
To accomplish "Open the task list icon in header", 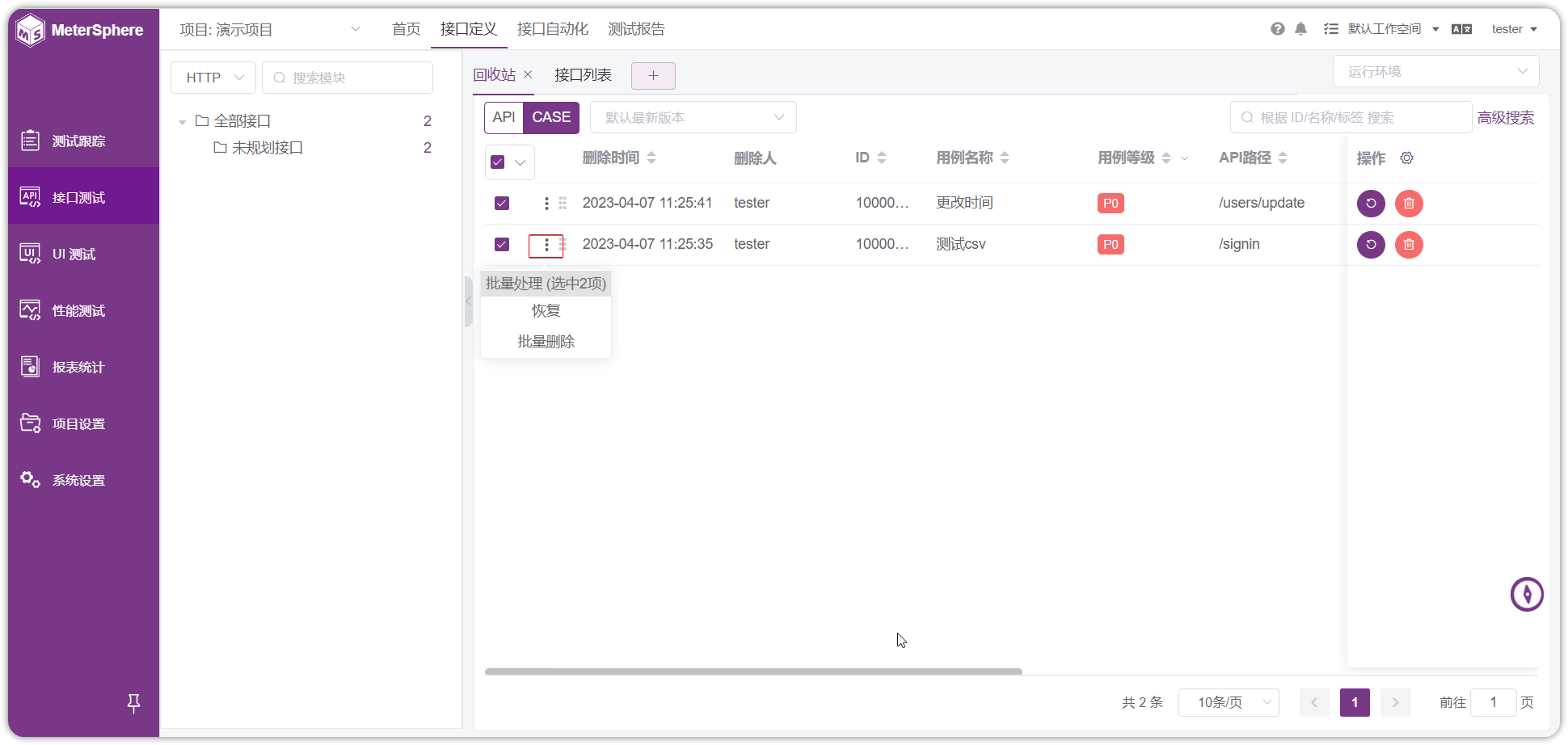I will 1330,29.
